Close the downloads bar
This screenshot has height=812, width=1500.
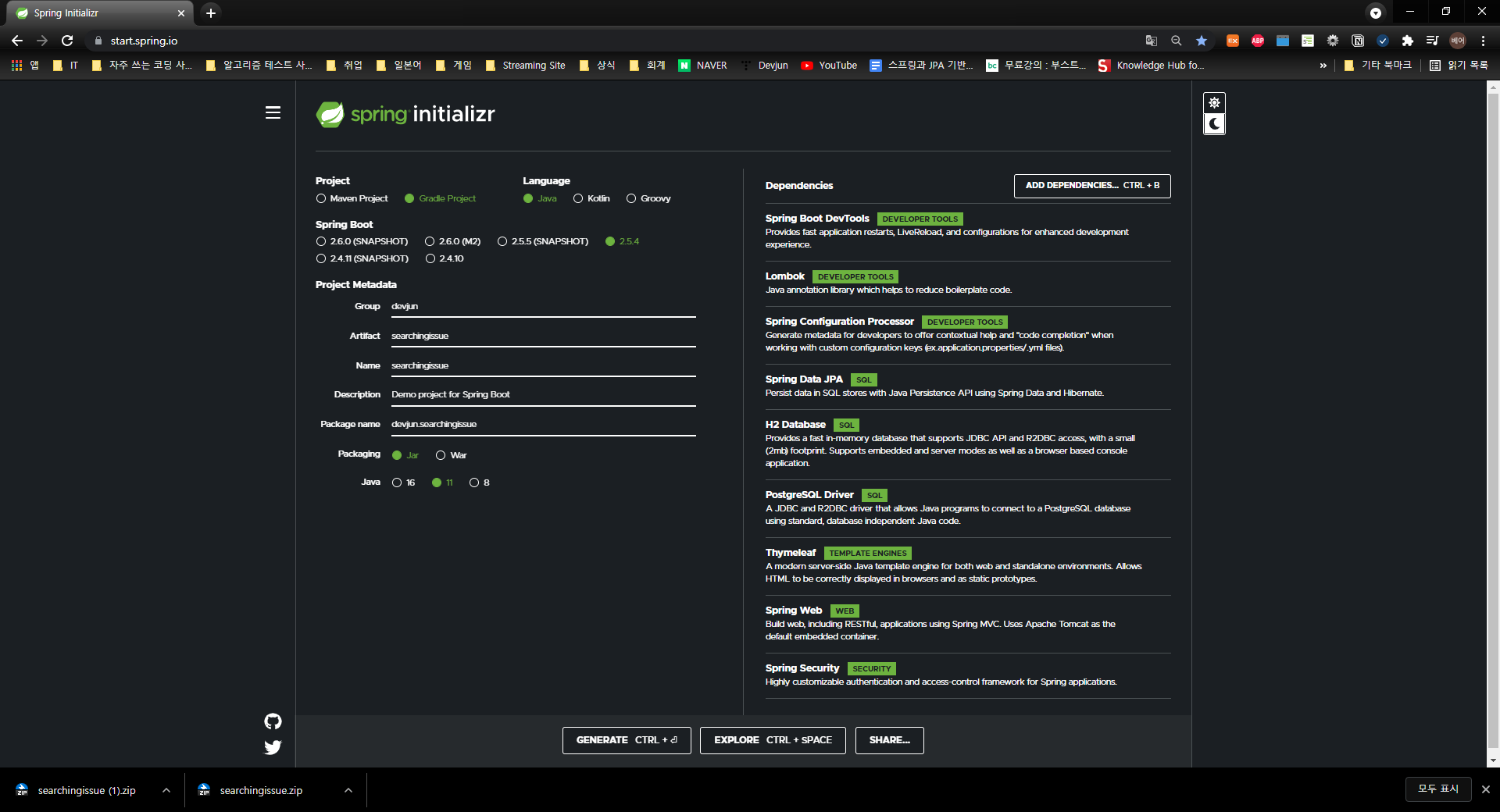pos(1486,789)
